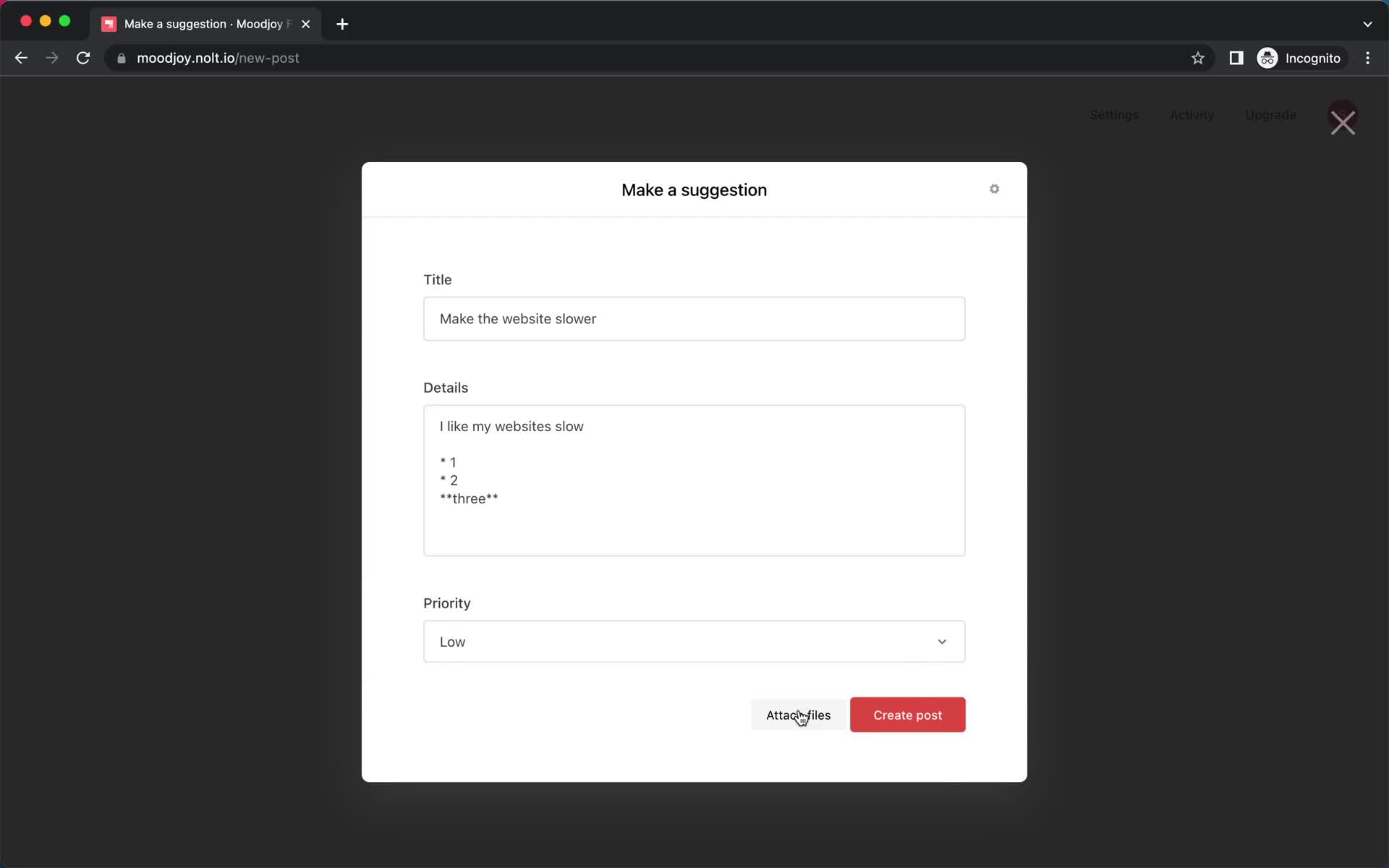Image resolution: width=1389 pixels, height=868 pixels.
Task: Click the Details text area
Action: pos(694,480)
